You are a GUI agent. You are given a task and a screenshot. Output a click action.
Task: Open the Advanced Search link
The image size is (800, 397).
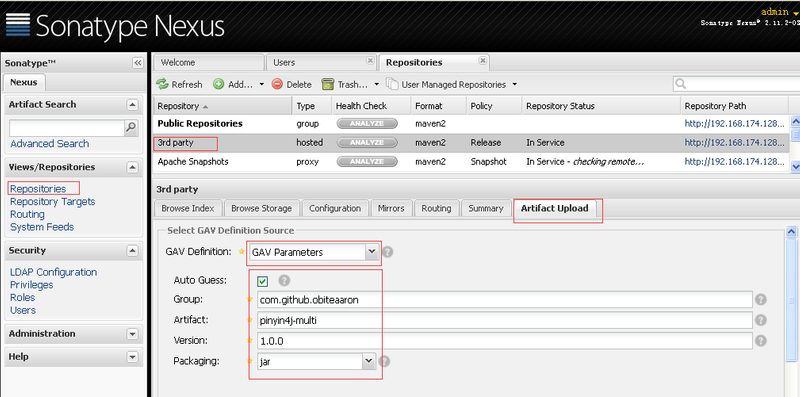(x=49, y=144)
